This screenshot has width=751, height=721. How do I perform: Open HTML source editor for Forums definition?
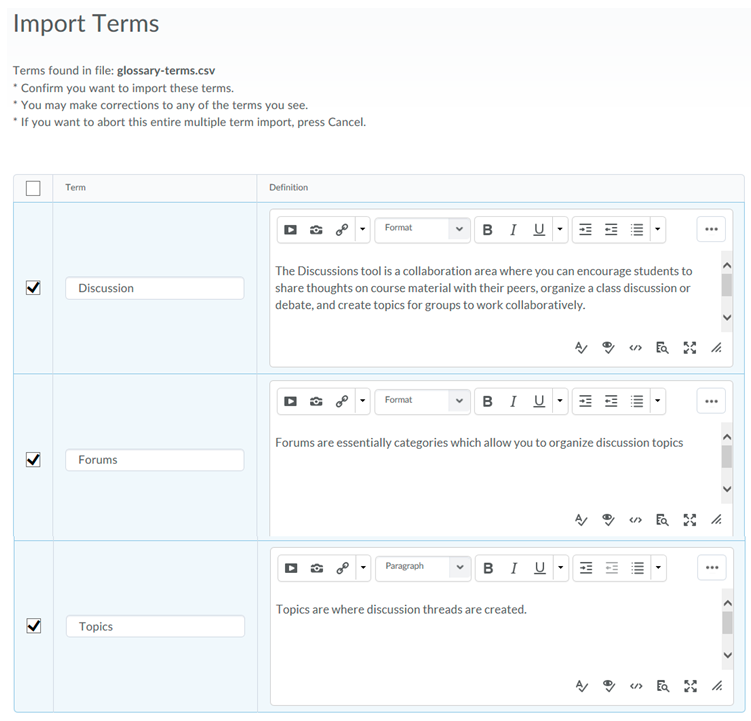pos(635,520)
